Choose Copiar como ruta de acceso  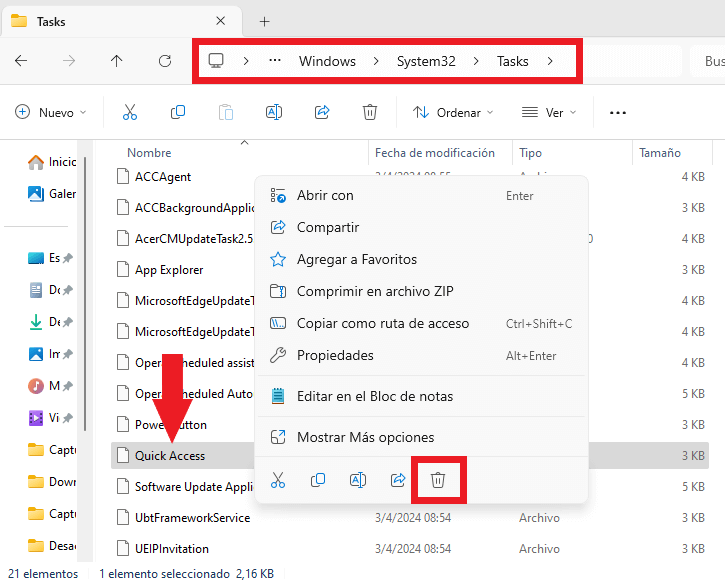click(421, 324)
